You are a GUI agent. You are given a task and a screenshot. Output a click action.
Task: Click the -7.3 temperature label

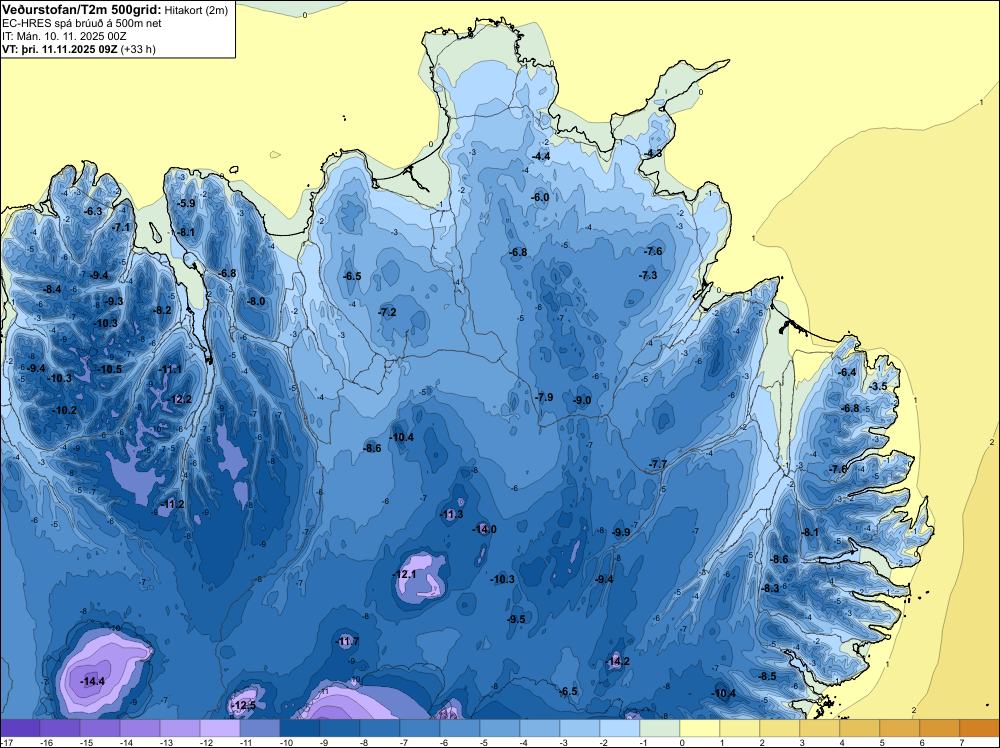(648, 275)
